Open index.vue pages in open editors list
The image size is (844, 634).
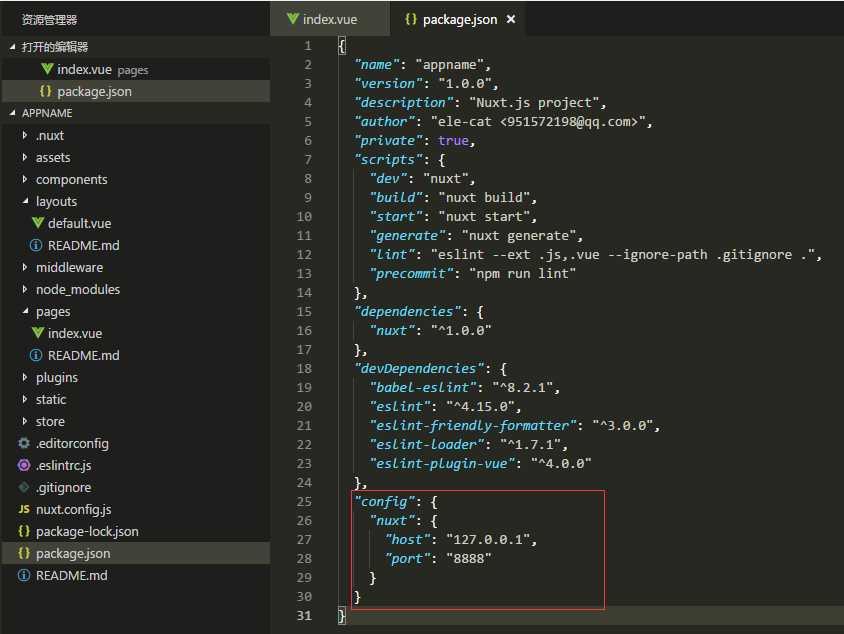click(136, 69)
